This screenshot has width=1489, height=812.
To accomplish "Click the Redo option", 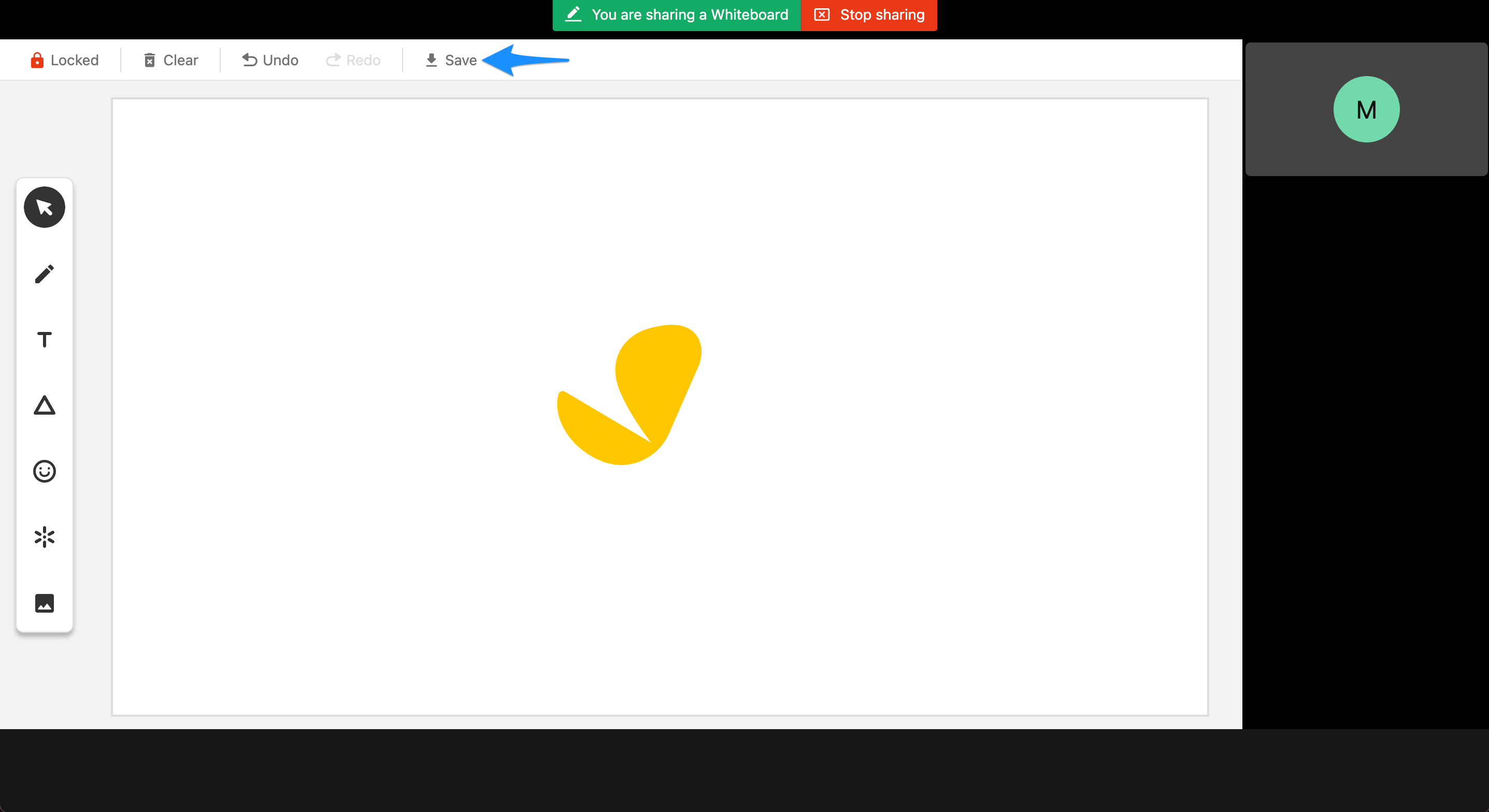I will [x=353, y=60].
